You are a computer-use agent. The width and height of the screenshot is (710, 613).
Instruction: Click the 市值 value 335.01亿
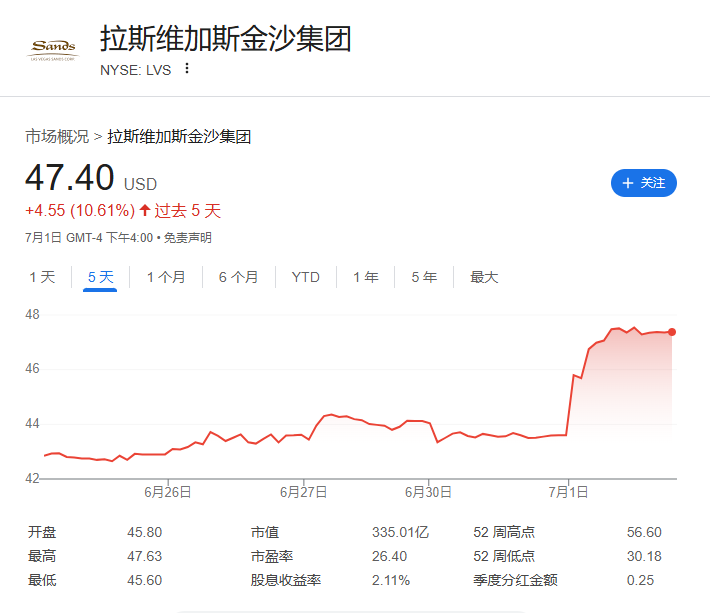[x=400, y=532]
